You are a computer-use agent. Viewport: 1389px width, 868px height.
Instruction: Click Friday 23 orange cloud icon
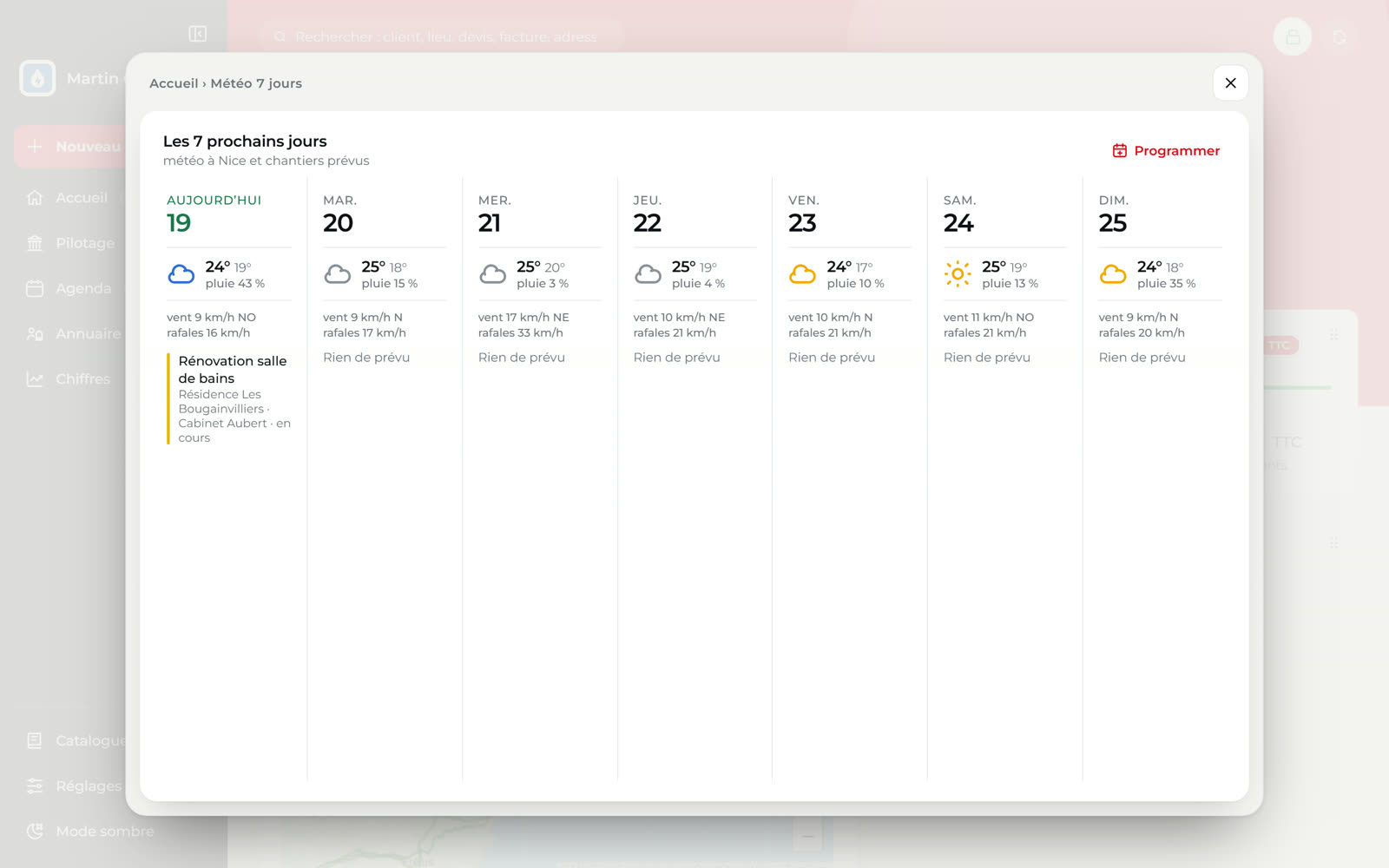pyautogui.click(x=802, y=275)
